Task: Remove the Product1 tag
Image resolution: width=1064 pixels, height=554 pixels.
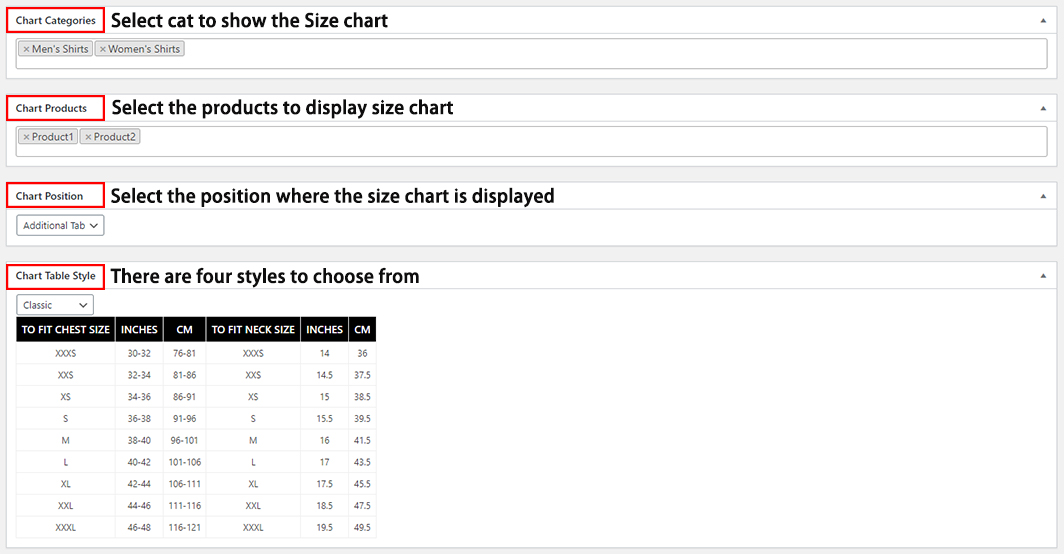Action: pyautogui.click(x=26, y=137)
